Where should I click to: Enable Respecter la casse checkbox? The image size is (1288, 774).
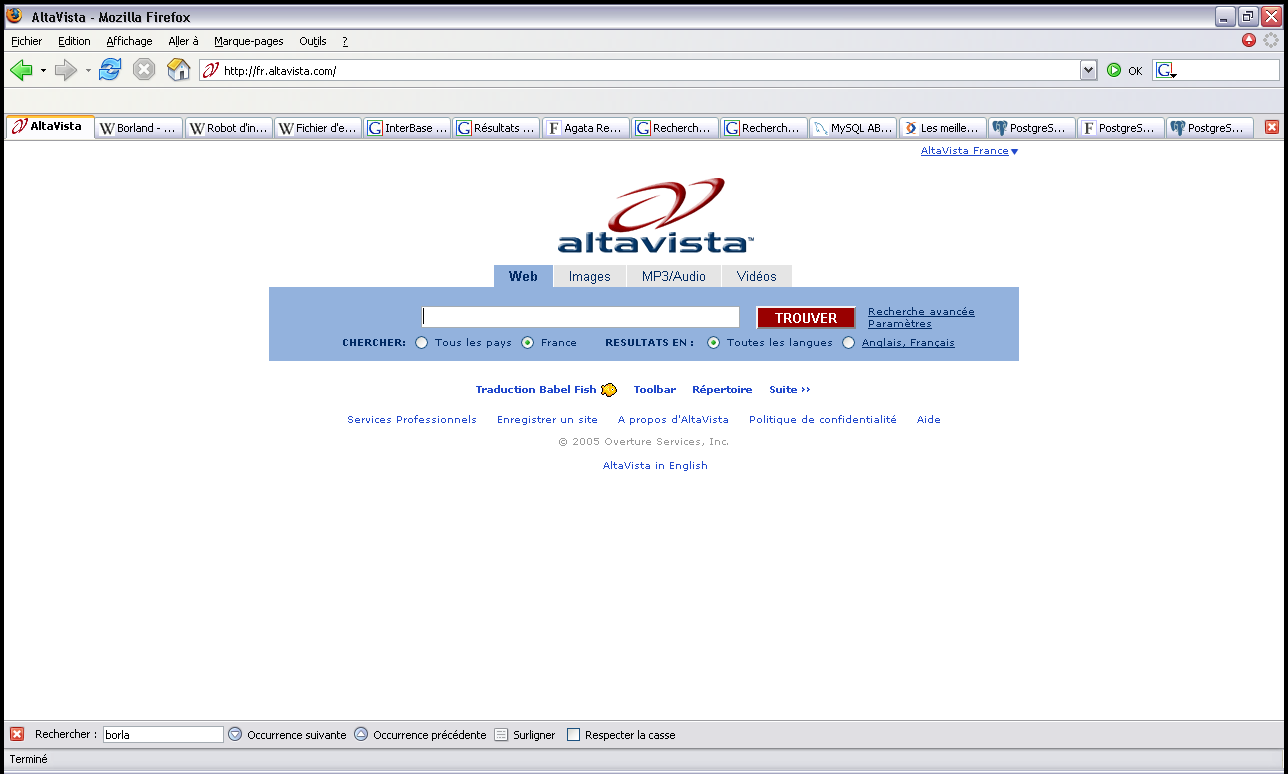(573, 735)
